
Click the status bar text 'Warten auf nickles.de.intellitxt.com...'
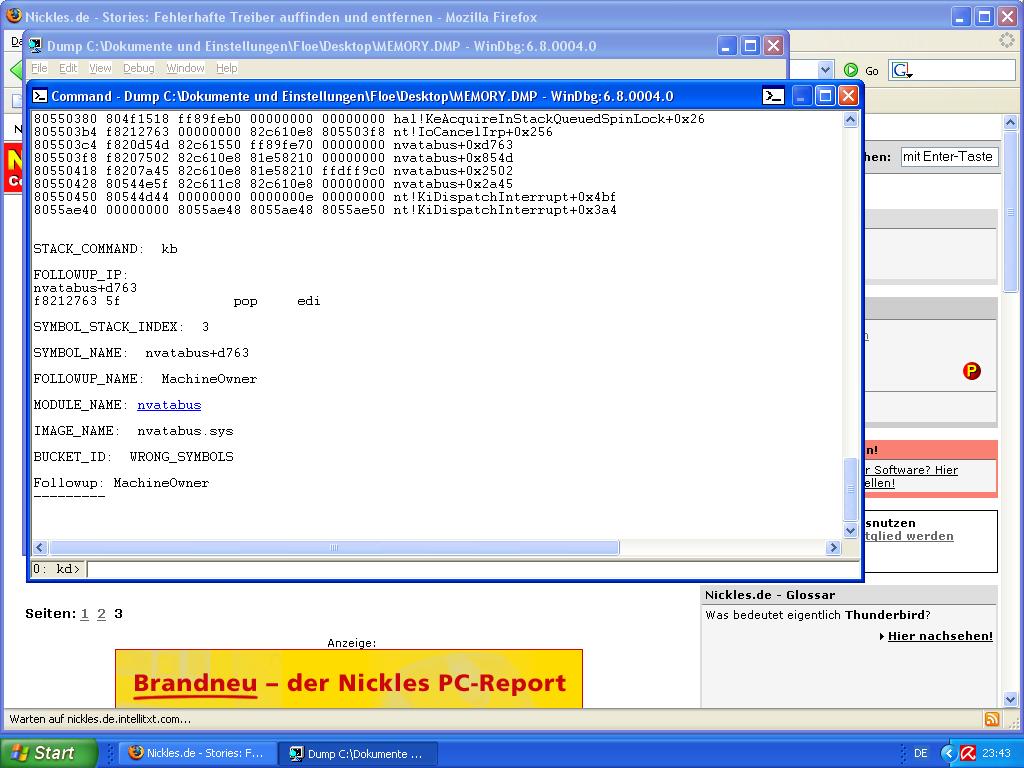coord(100,719)
